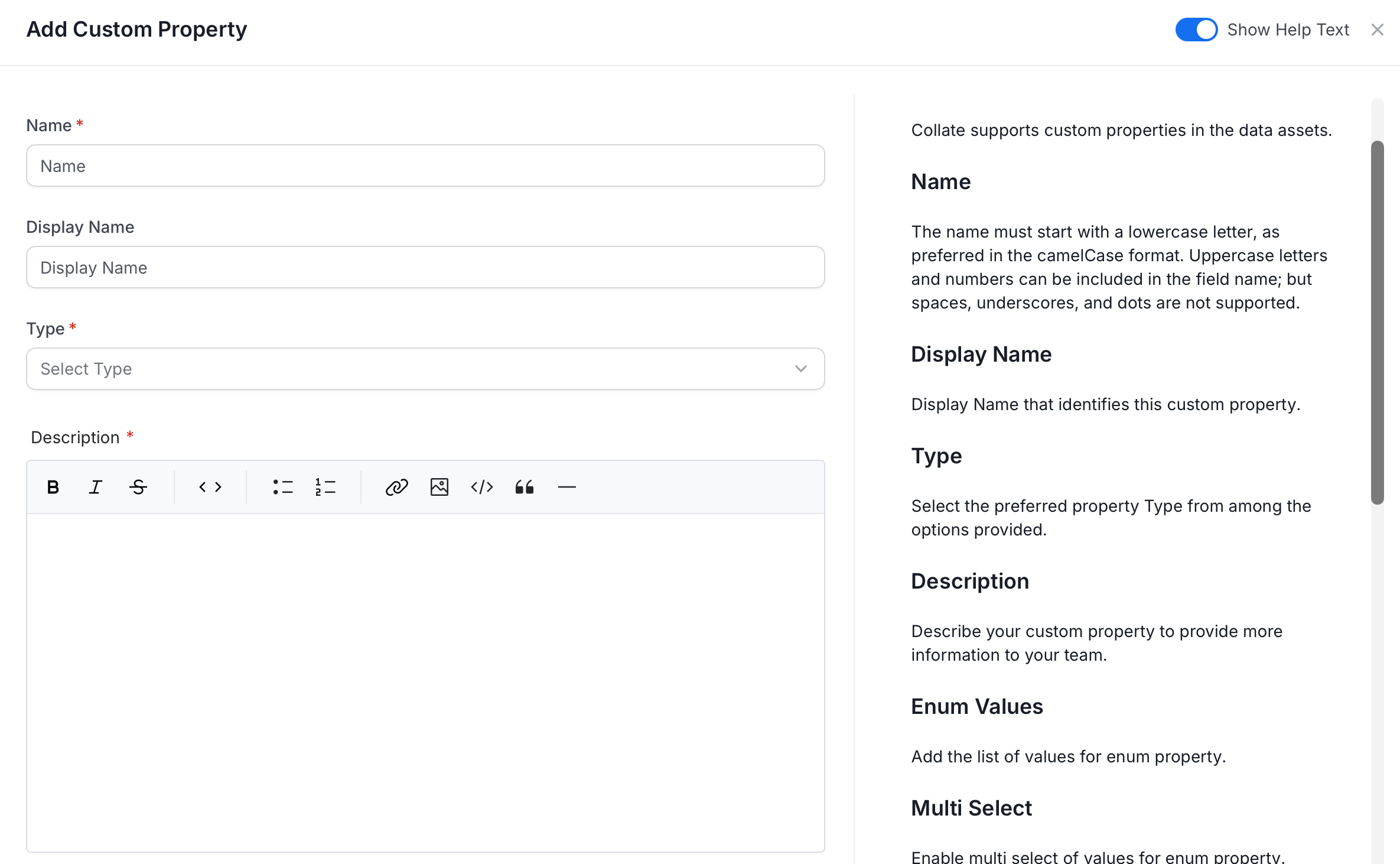Apply italic formatting in description editor

pos(96,487)
